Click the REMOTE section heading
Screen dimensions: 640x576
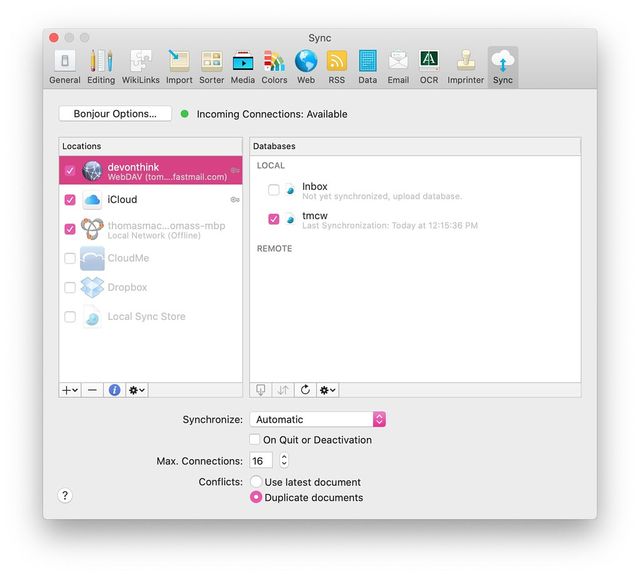pos(274,249)
